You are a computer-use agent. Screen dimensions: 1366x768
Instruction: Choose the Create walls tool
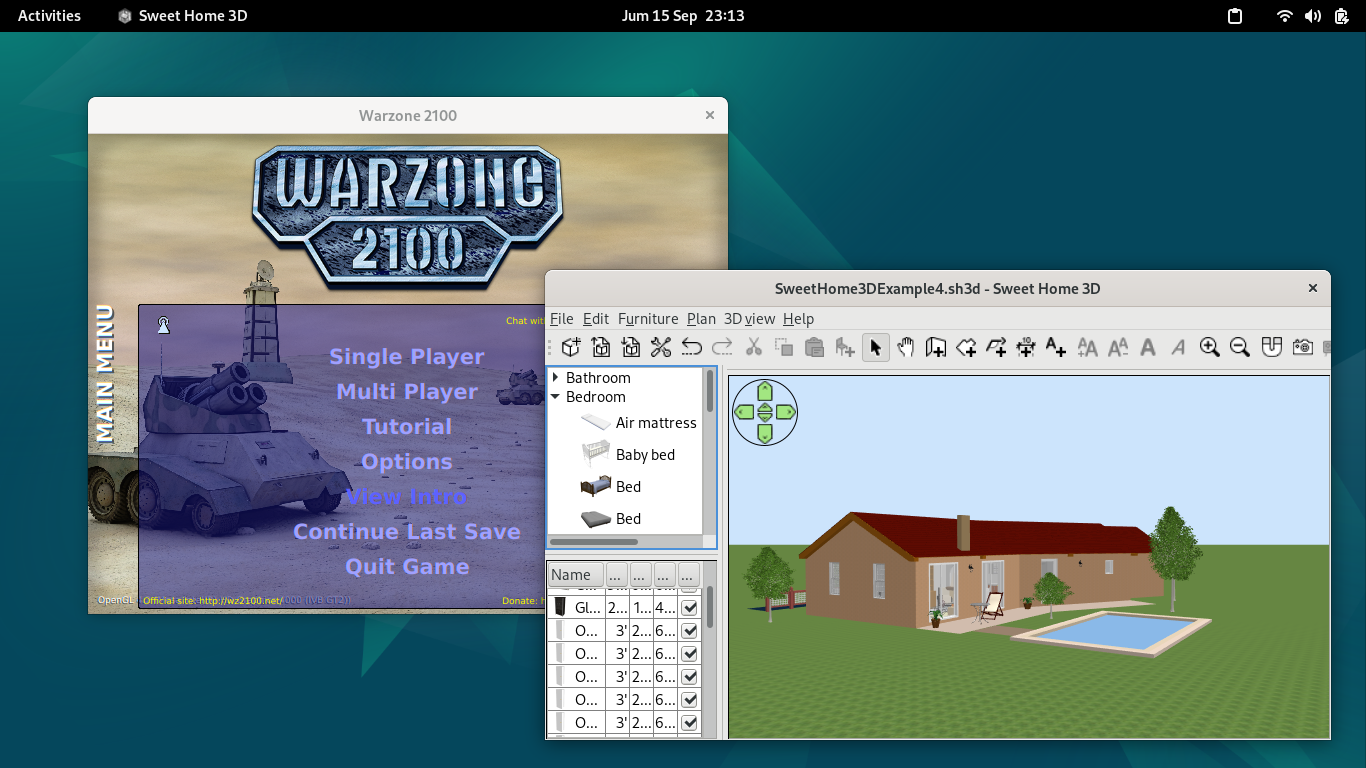click(936, 347)
